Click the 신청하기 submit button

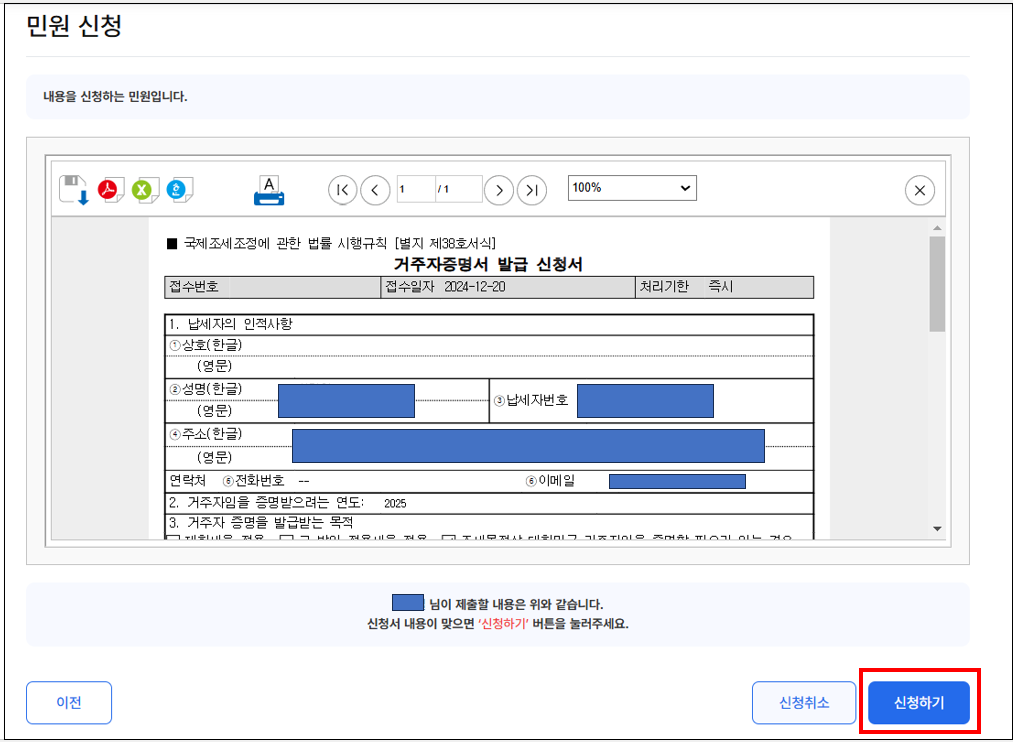(919, 703)
